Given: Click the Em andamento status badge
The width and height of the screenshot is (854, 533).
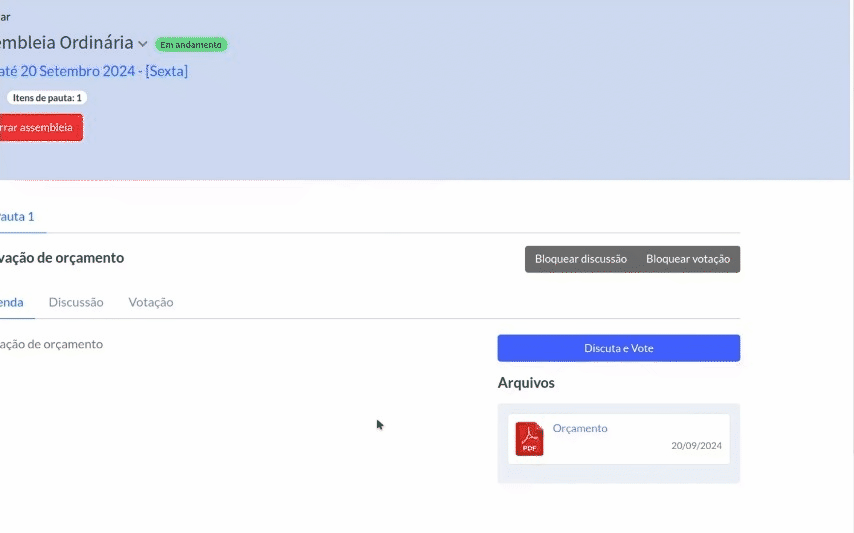Looking at the screenshot, I should pyautogui.click(x=191, y=45).
